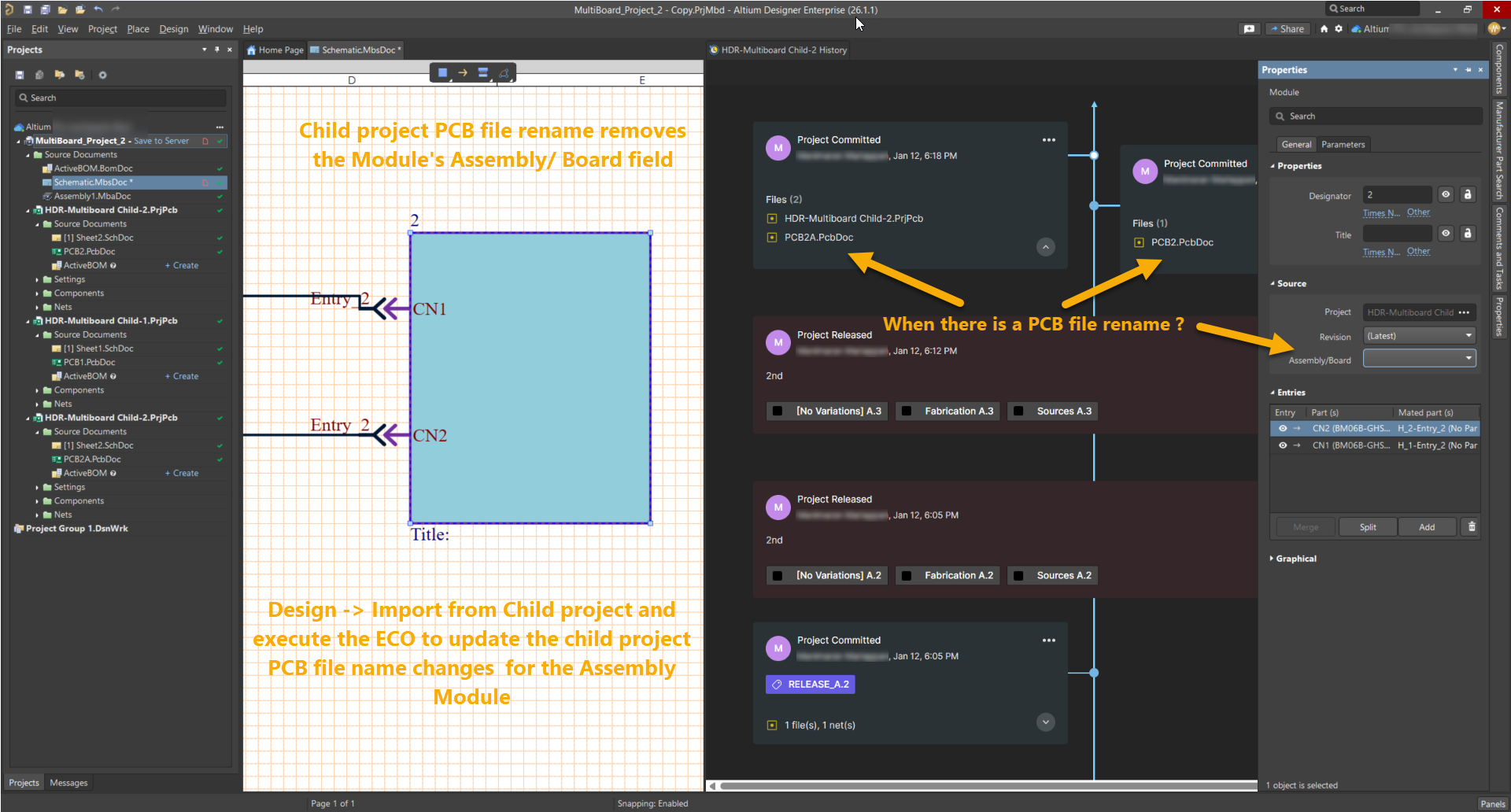
Task: Click the Compile icon in the Projects panel toolbar
Action: 39,75
